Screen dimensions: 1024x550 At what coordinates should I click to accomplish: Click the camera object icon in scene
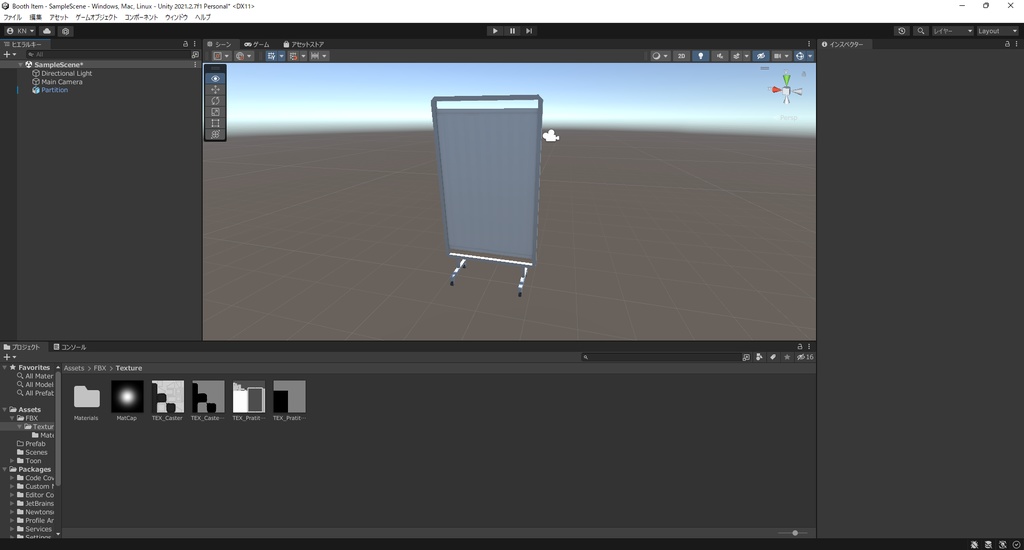coord(551,136)
